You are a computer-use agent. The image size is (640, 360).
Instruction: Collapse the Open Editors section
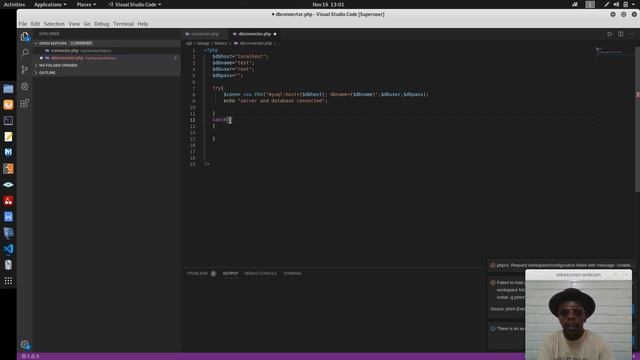pos(107,43)
